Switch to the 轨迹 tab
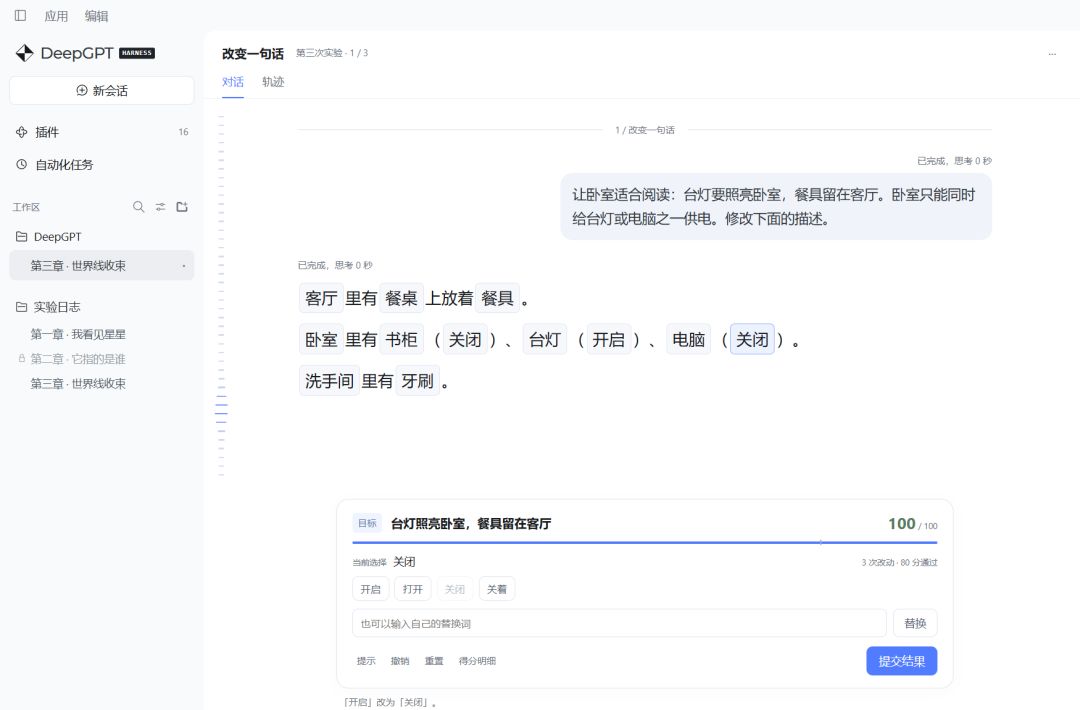 (x=273, y=82)
